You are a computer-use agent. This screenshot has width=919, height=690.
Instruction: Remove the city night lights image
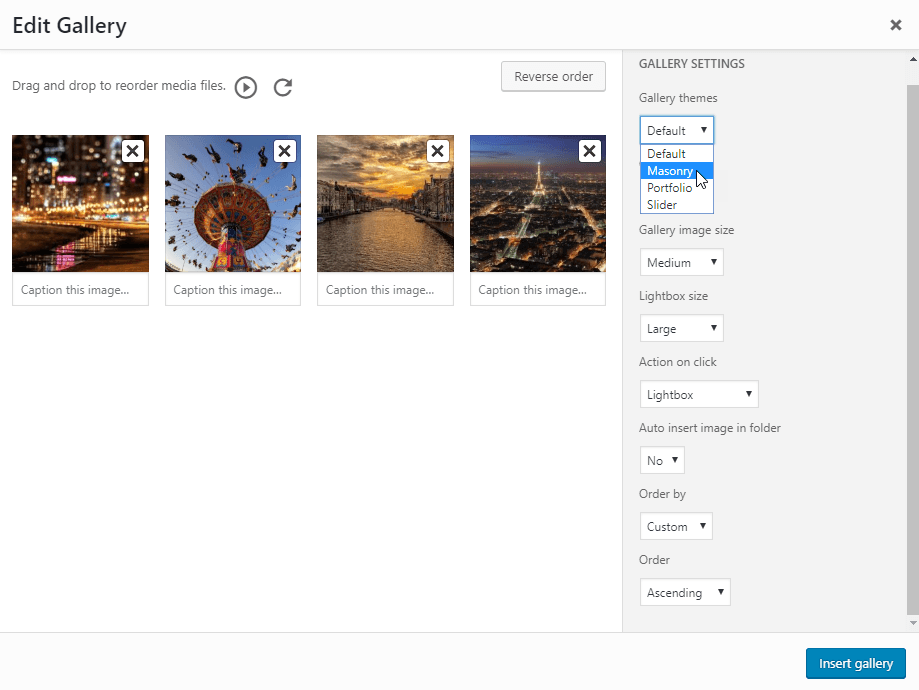click(133, 151)
